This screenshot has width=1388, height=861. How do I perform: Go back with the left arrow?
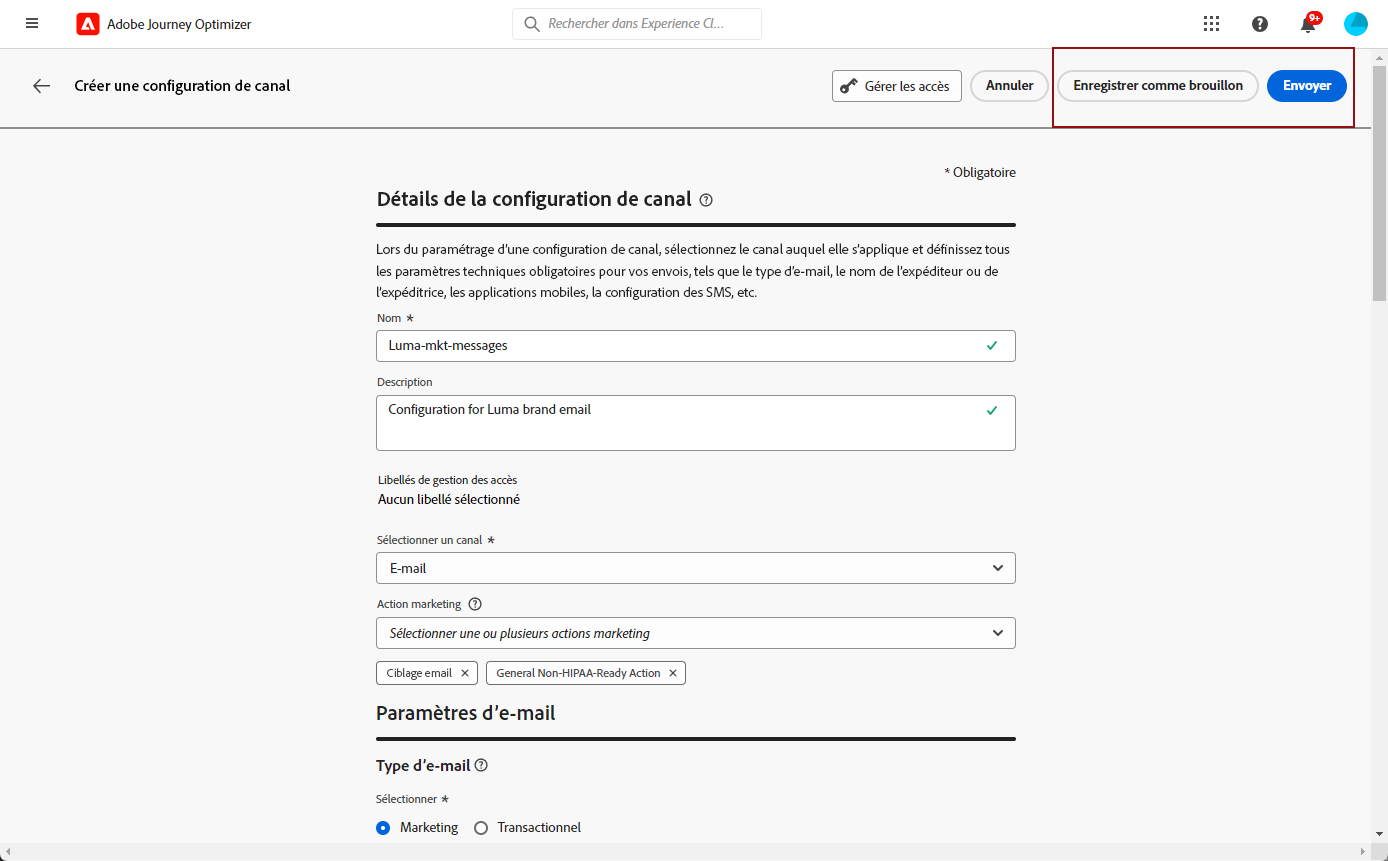coord(41,86)
